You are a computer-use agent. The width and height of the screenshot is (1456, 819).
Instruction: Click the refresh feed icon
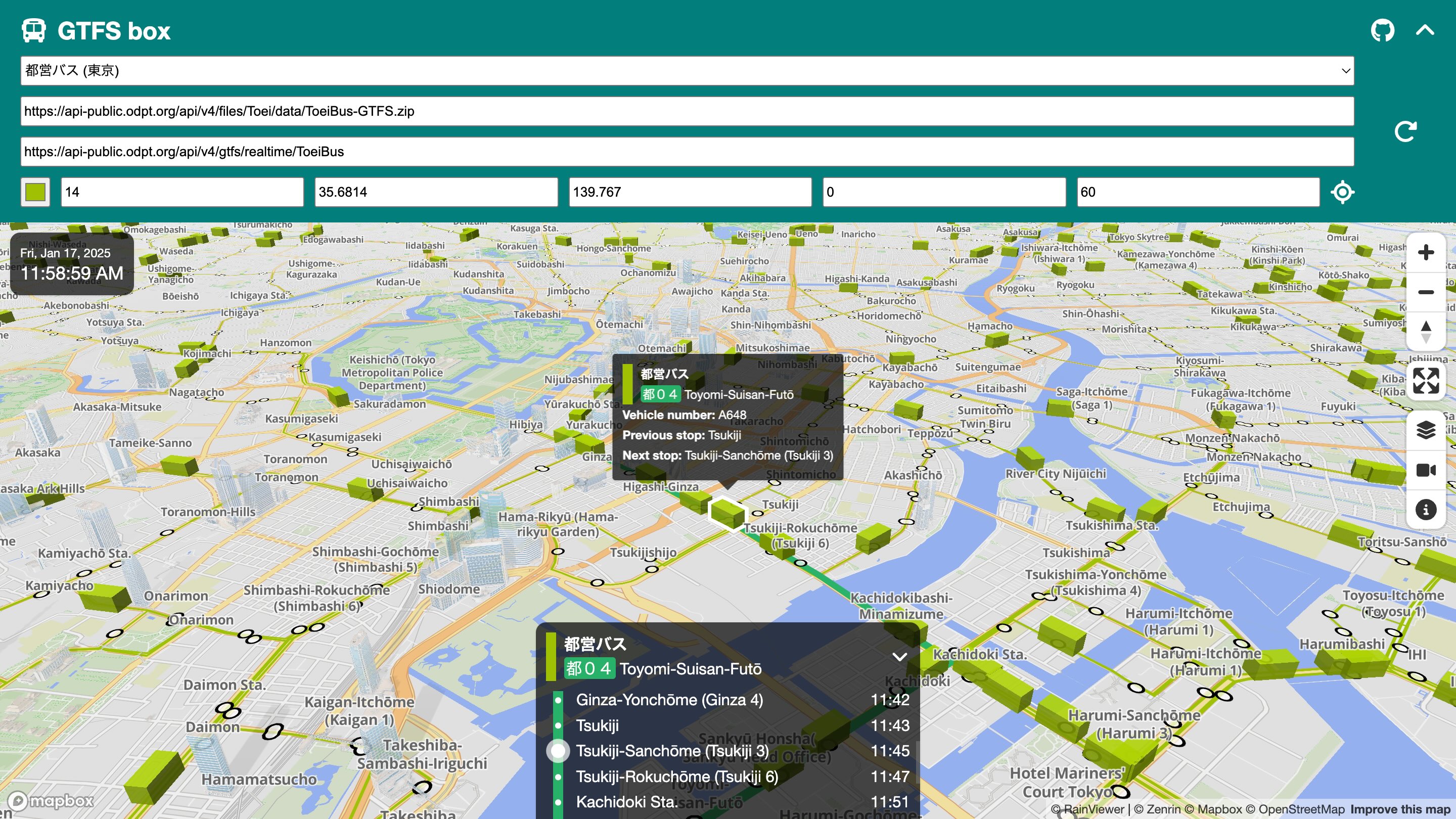[1405, 131]
